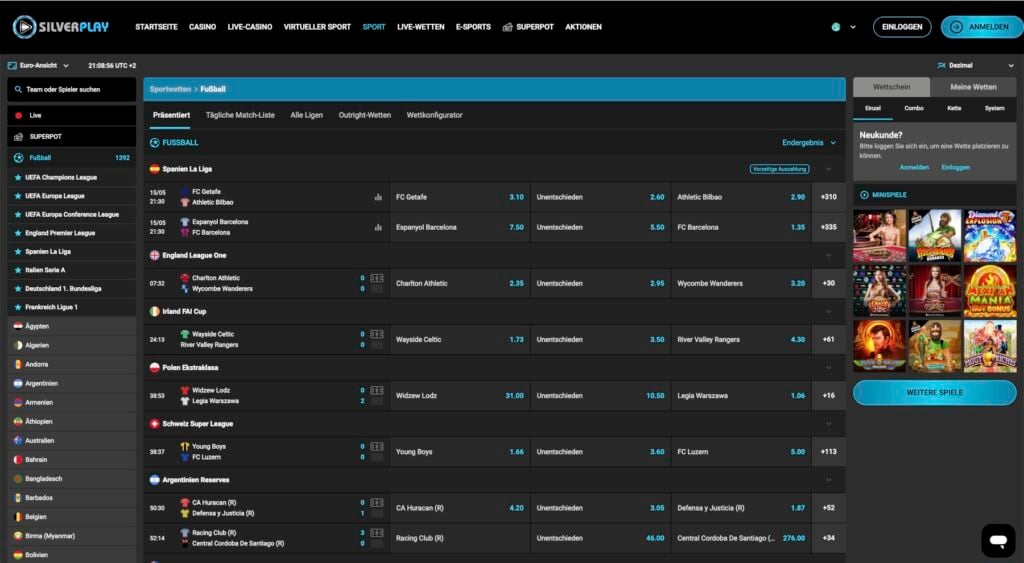The height and width of the screenshot is (563, 1024).
Task: Collapse the Polen Ekstraklasa section chevron
Action: (x=828, y=368)
